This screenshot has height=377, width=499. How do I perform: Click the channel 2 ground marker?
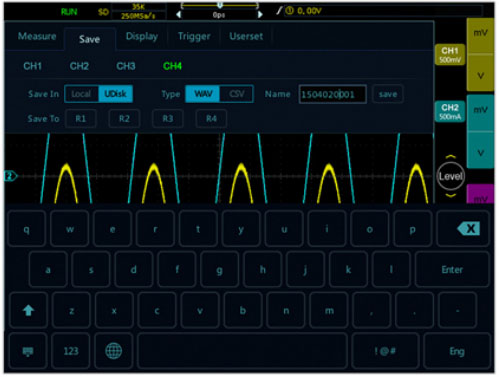[x=10, y=176]
